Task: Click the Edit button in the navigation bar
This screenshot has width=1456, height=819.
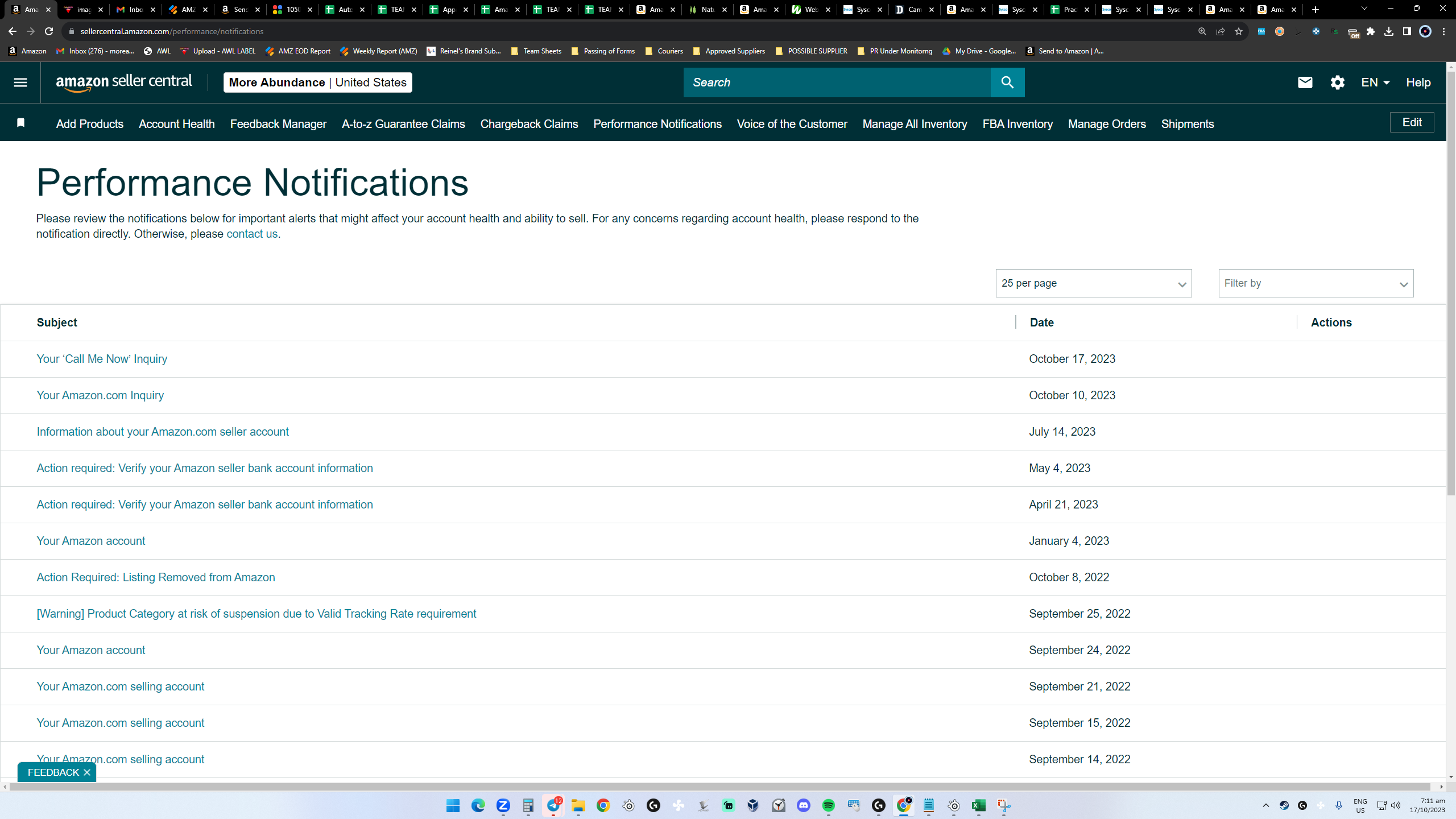Action: coord(1412,122)
